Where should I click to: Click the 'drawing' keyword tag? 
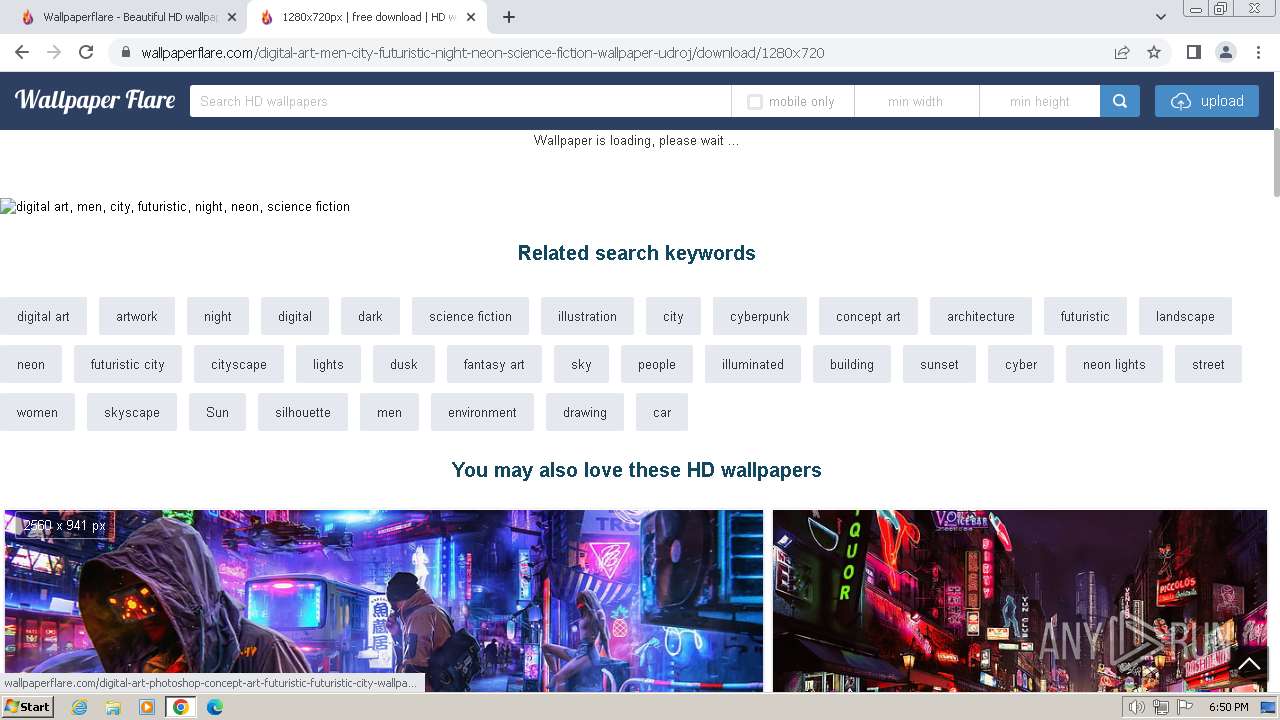point(585,412)
